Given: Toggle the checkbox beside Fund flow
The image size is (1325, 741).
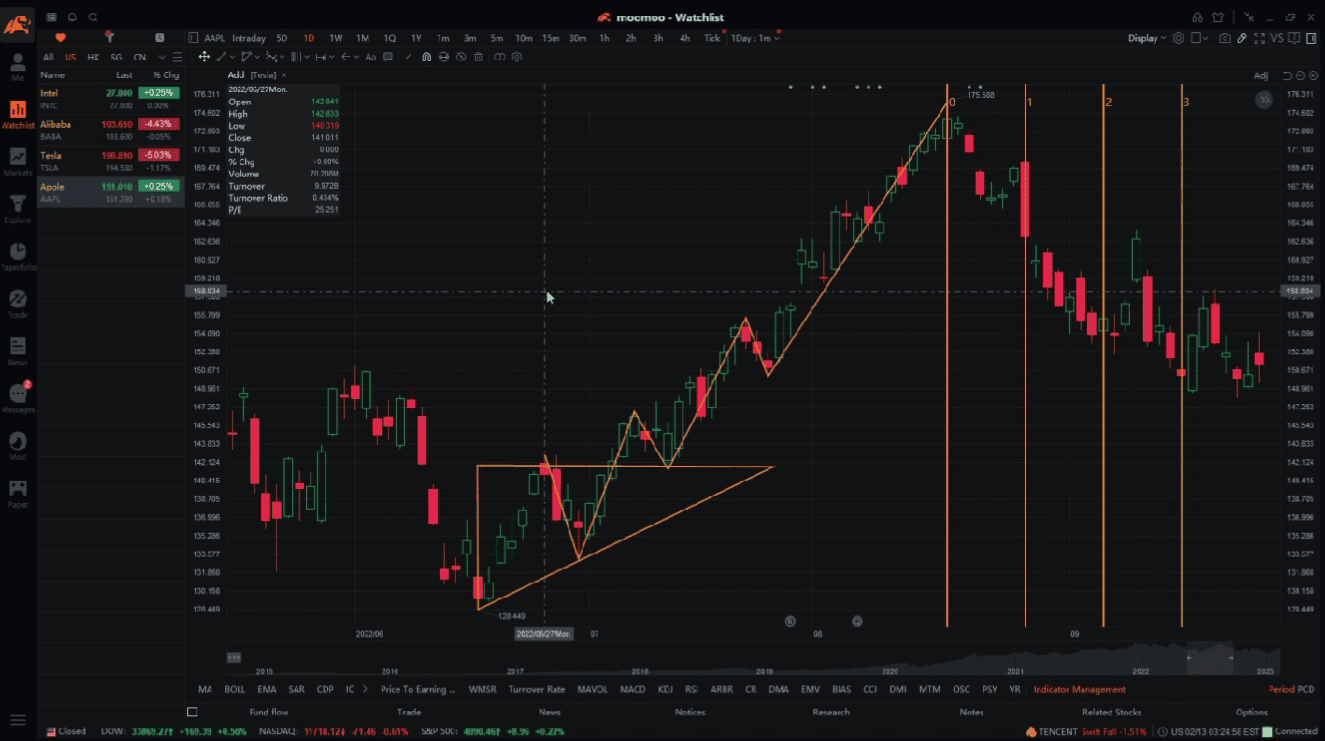Looking at the screenshot, I should (193, 712).
